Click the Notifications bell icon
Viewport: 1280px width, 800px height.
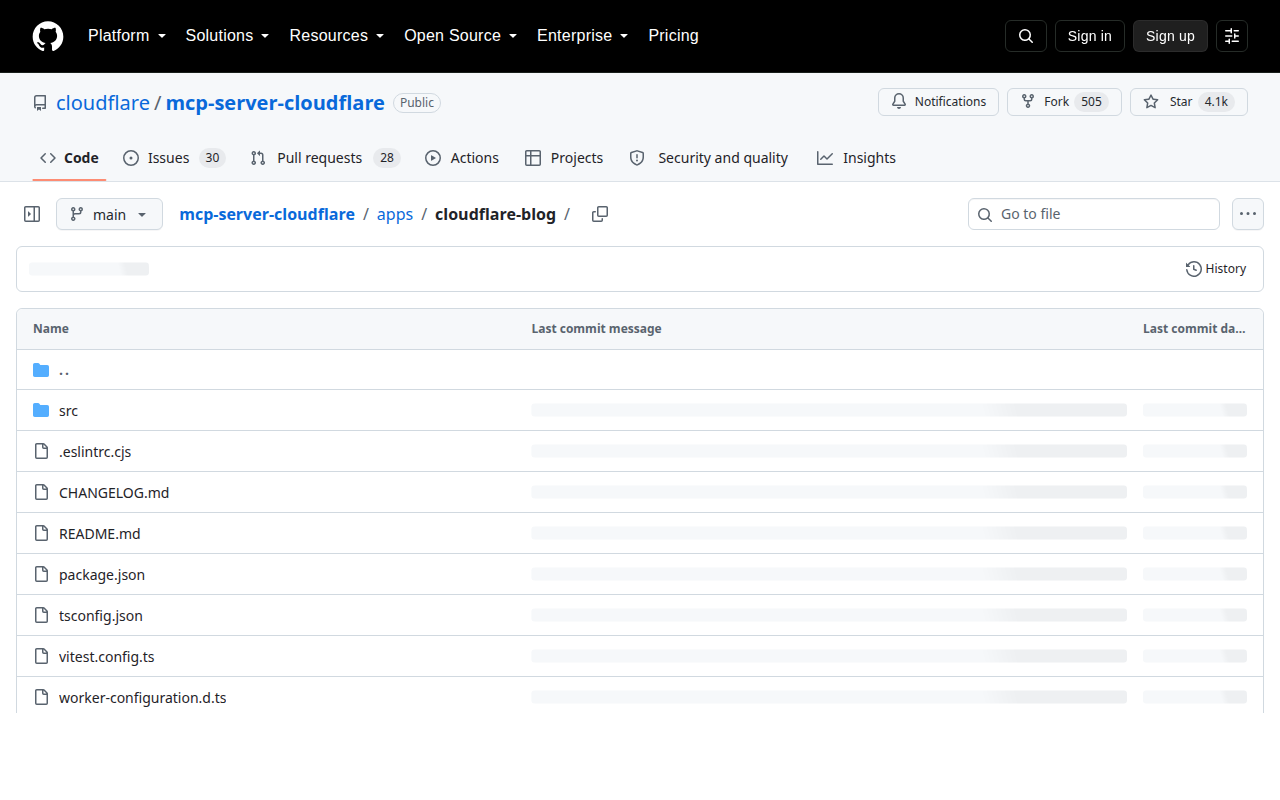pyautogui.click(x=899, y=102)
